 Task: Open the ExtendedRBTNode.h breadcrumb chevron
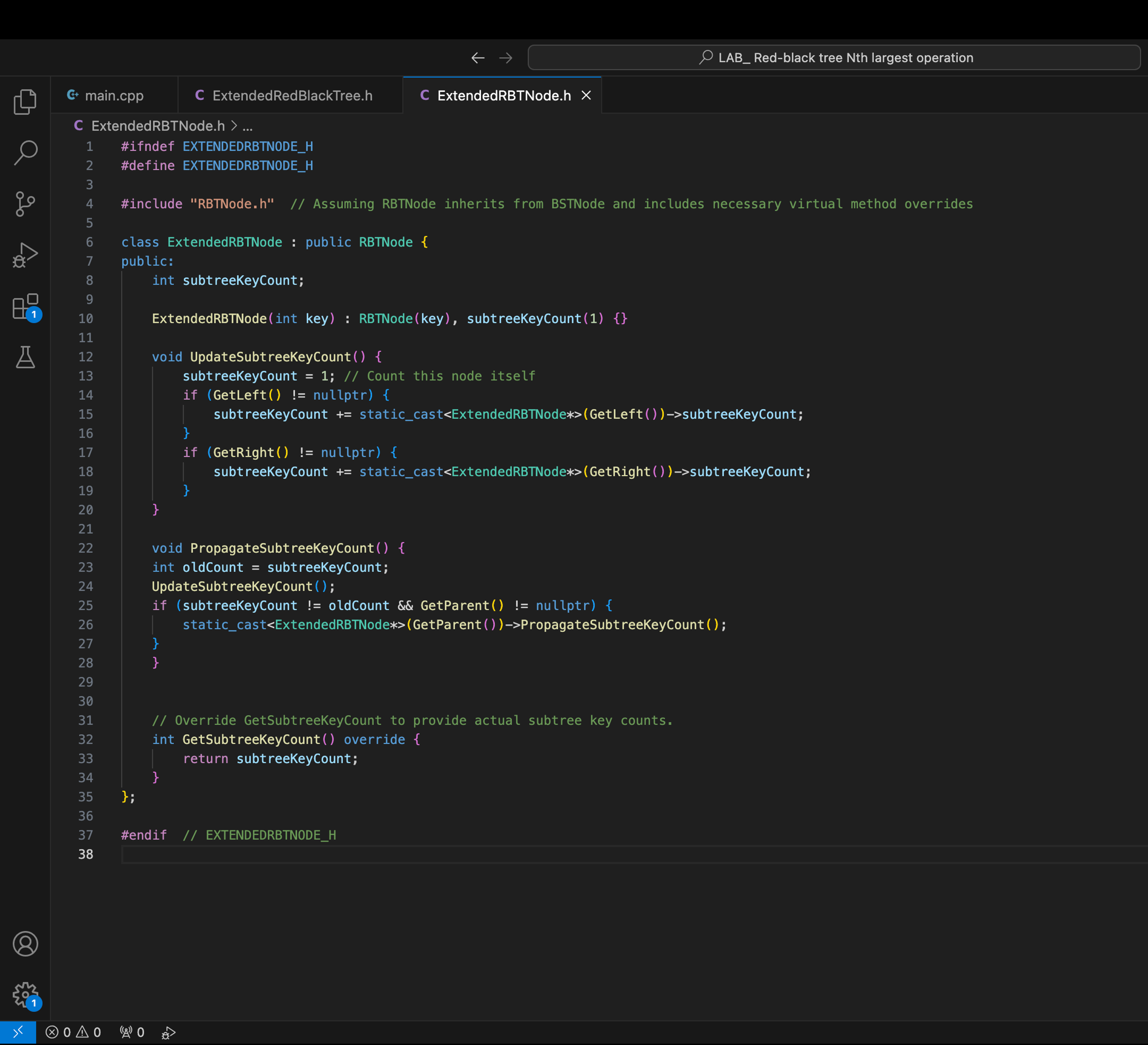234,126
